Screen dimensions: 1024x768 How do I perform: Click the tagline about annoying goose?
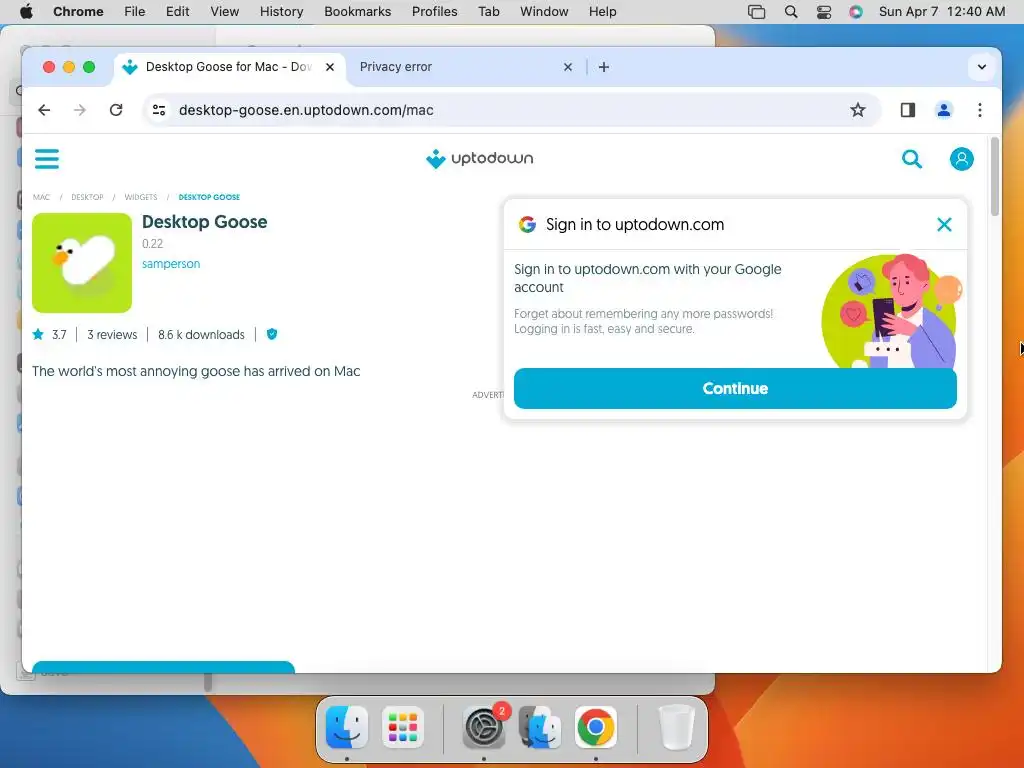(x=196, y=371)
